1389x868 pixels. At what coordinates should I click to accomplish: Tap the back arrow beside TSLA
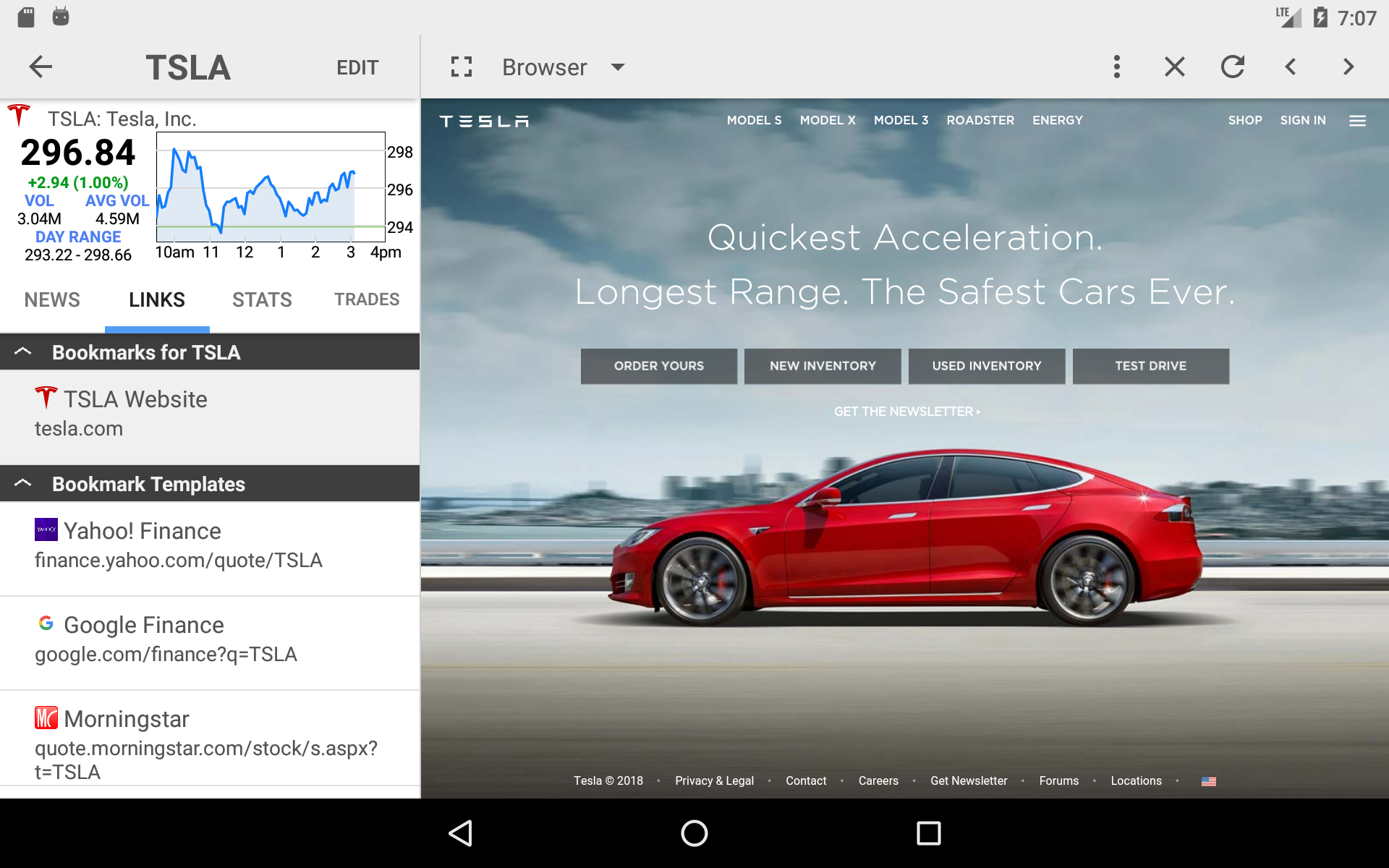pos(41,67)
